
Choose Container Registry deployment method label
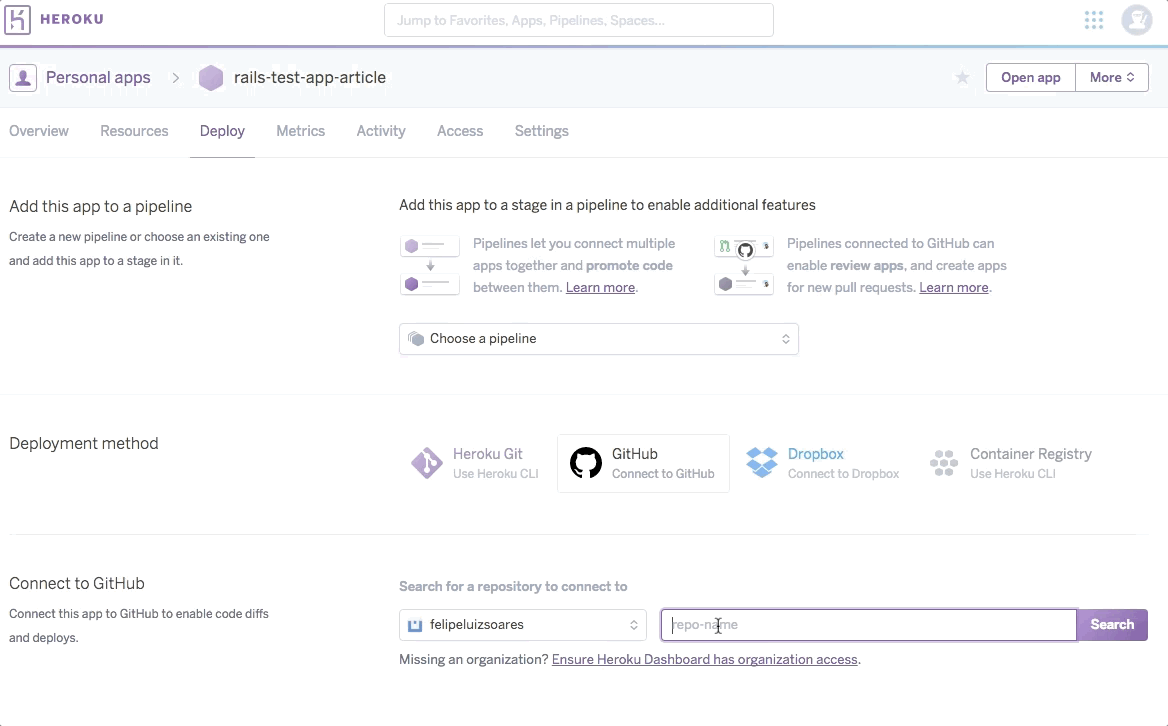1031,453
